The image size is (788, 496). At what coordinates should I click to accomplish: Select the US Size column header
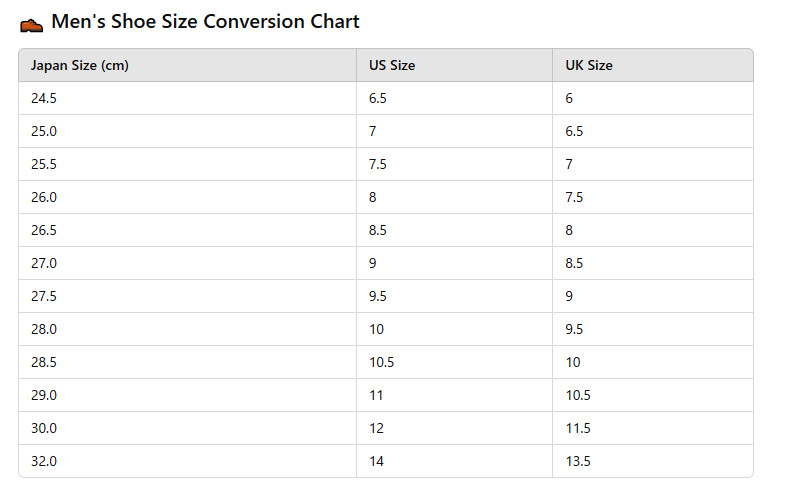pos(454,65)
